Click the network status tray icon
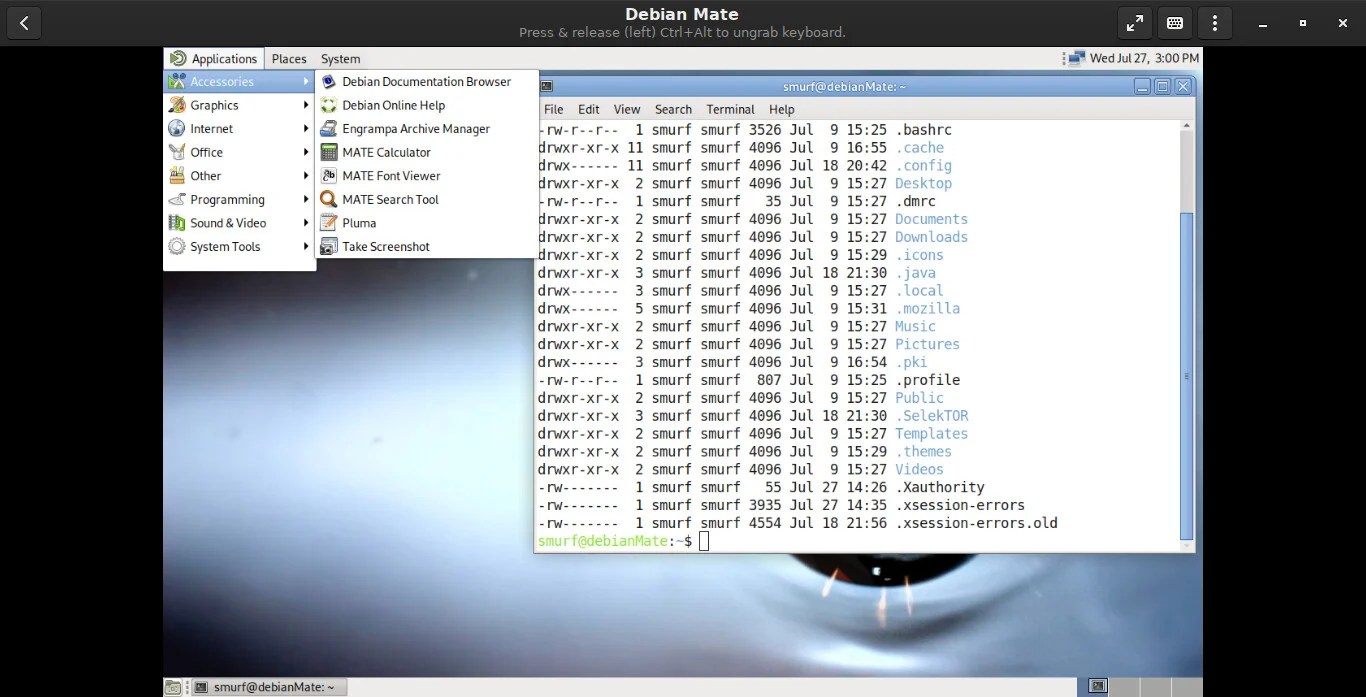This screenshot has height=697, width=1366. 1076,58
